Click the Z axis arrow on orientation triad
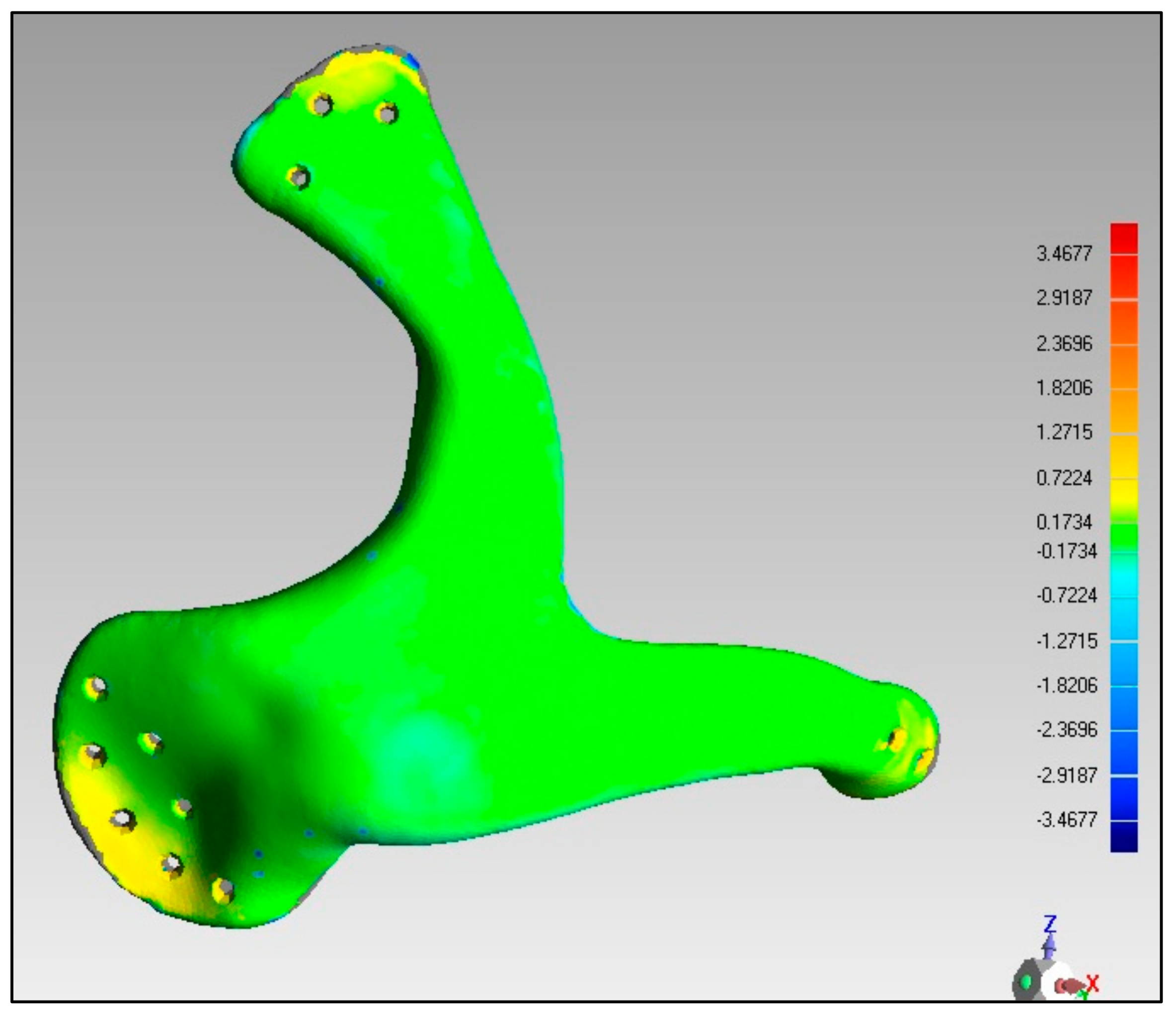Screen dimensions: 1176x1014 coord(1050,945)
